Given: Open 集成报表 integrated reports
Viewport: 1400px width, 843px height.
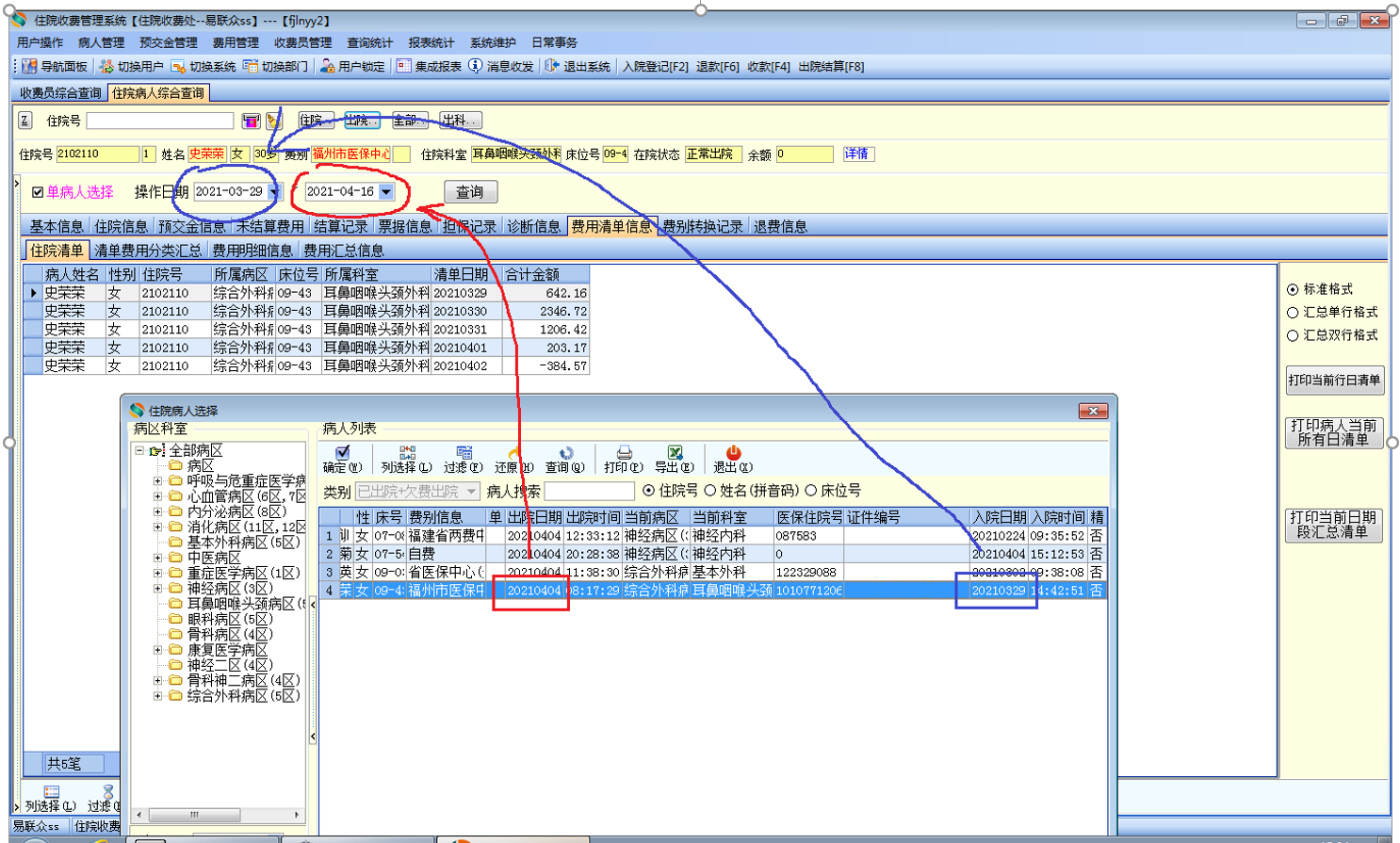Looking at the screenshot, I should click(429, 66).
